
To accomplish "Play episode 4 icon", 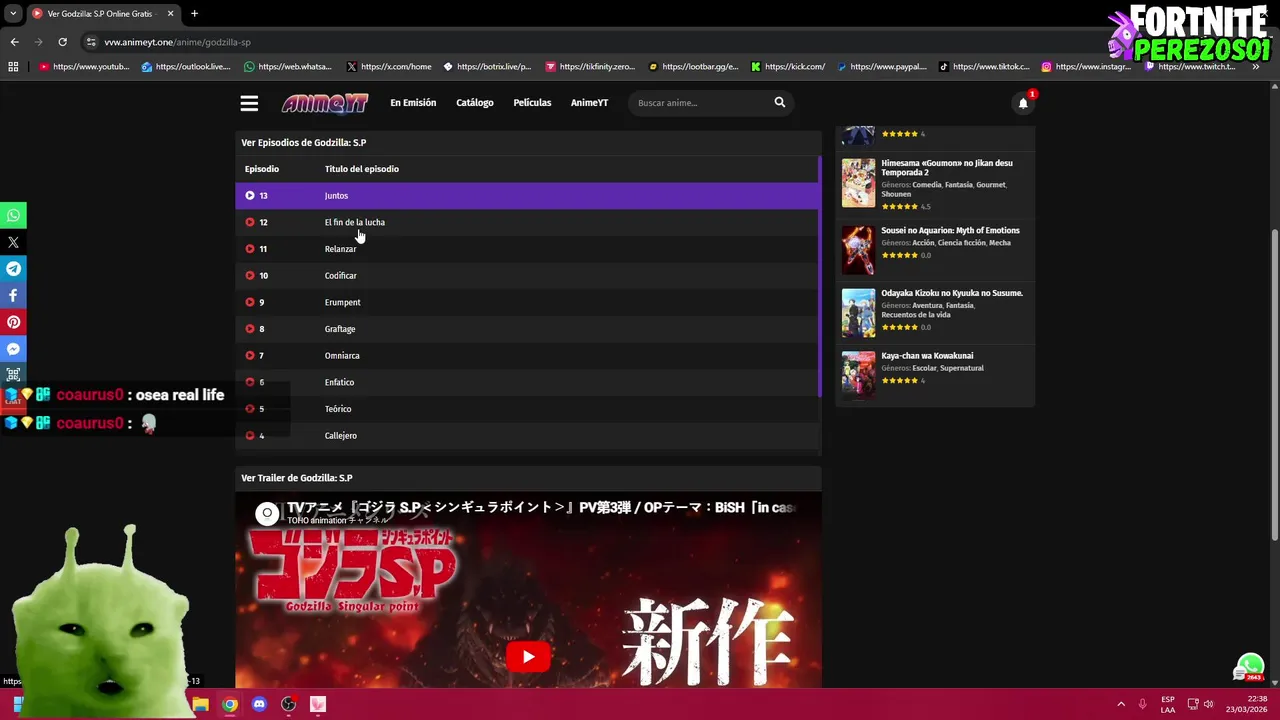I will click(x=250, y=435).
